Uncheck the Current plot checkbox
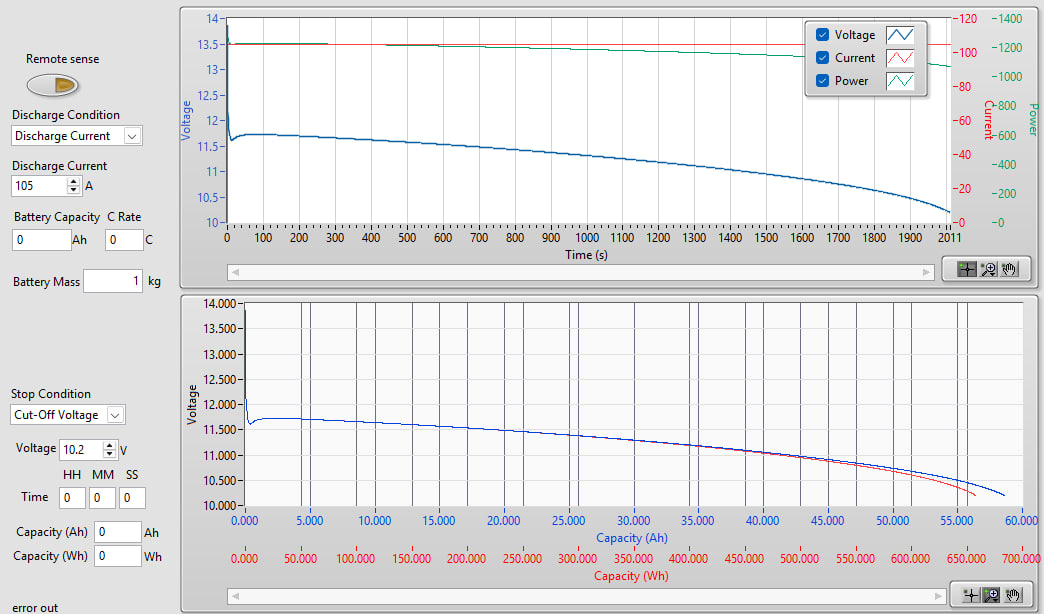The width and height of the screenshot is (1044, 614). (x=822, y=58)
